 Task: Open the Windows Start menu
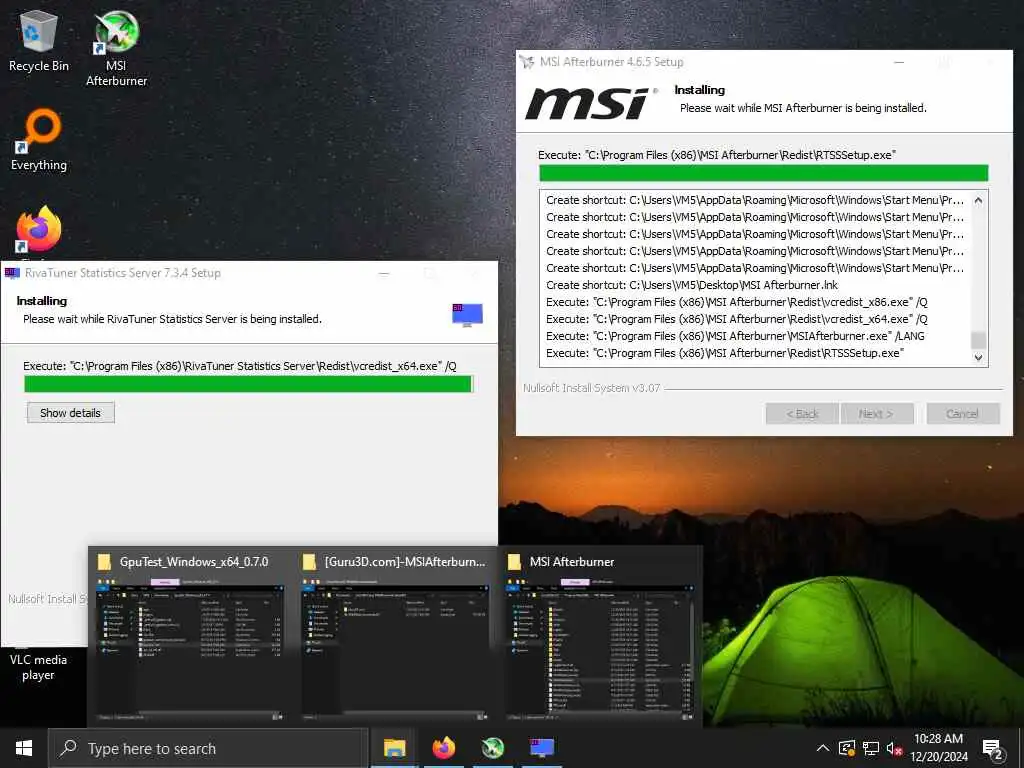24,748
